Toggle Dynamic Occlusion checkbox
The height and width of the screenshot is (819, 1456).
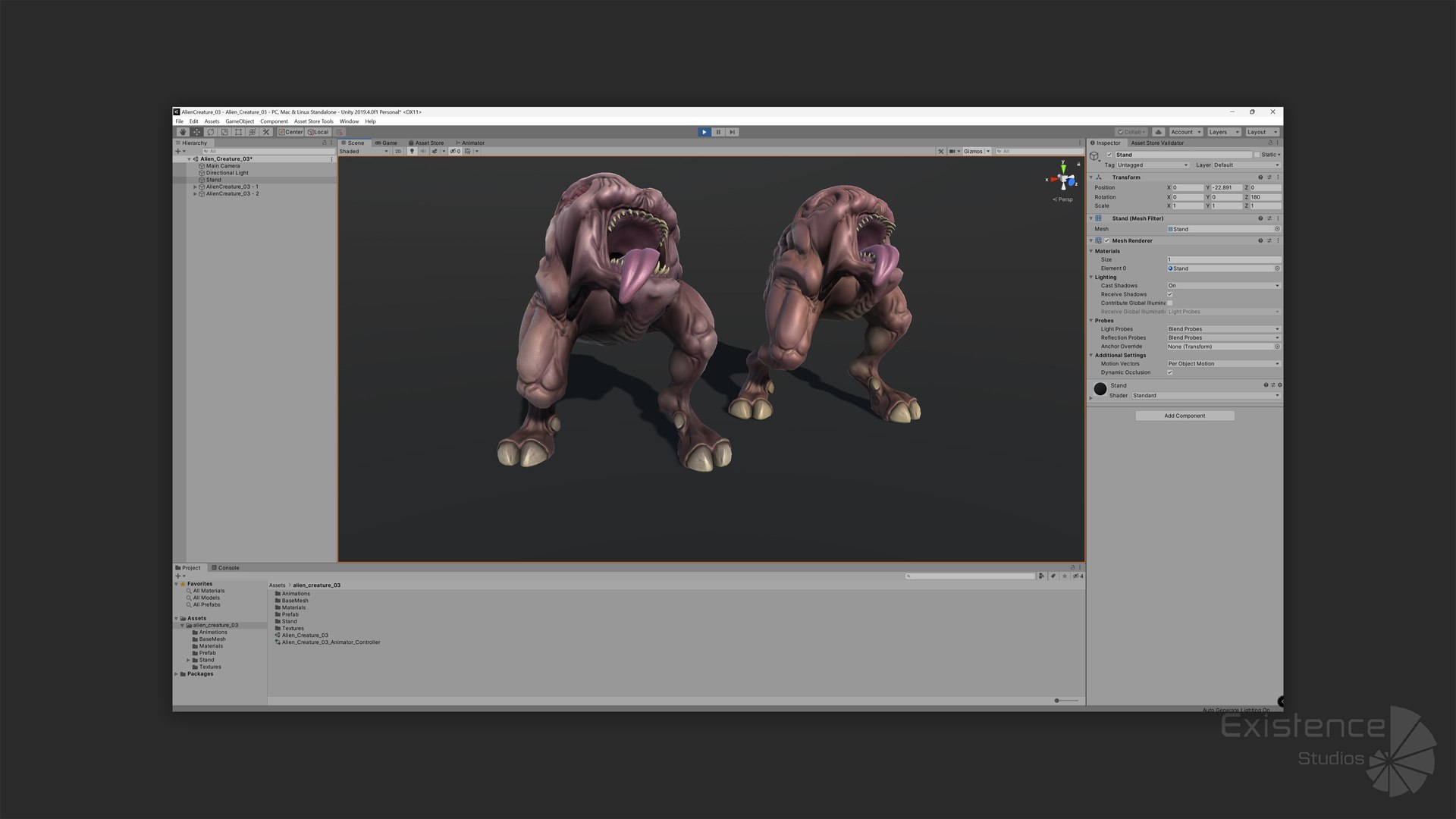click(x=1169, y=372)
